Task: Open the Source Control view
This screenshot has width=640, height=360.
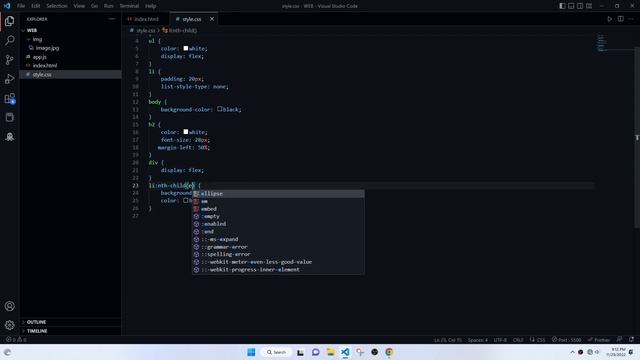Action: pyautogui.click(x=9, y=60)
